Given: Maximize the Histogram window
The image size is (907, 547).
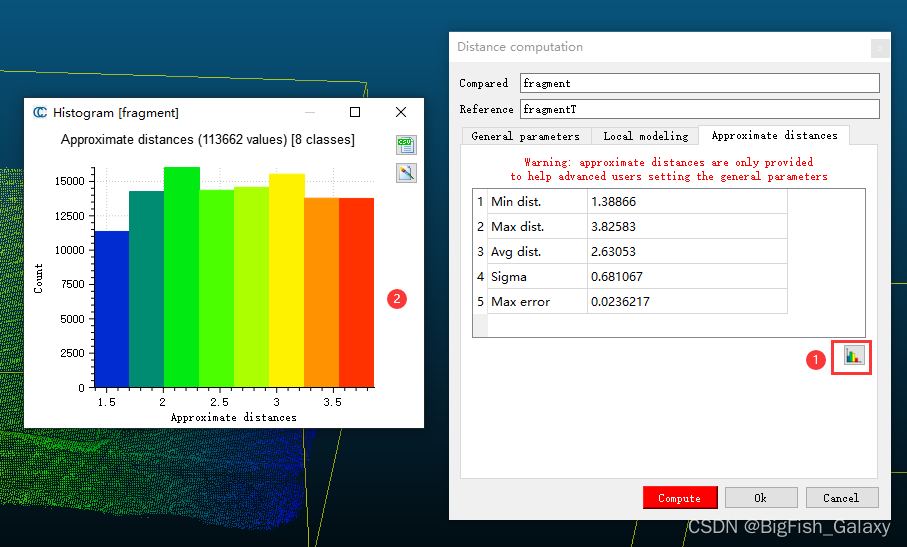Looking at the screenshot, I should (x=355, y=112).
